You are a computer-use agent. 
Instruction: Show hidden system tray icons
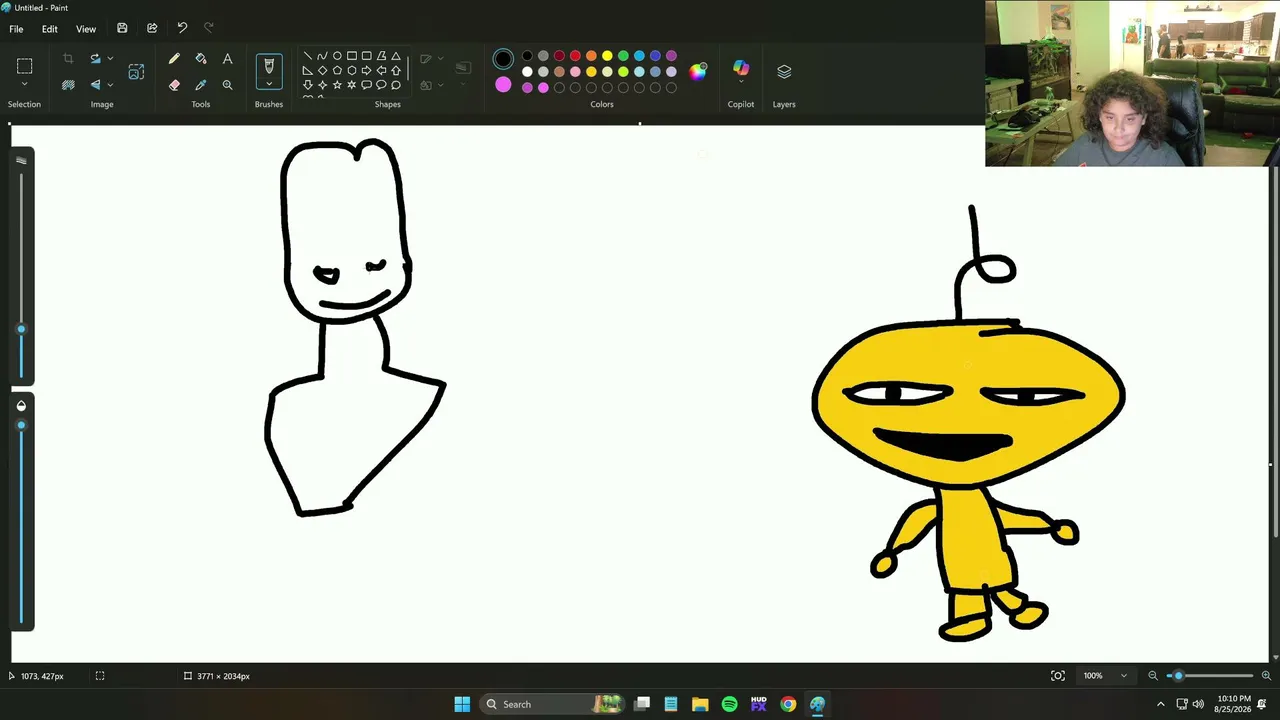[x=1160, y=704]
